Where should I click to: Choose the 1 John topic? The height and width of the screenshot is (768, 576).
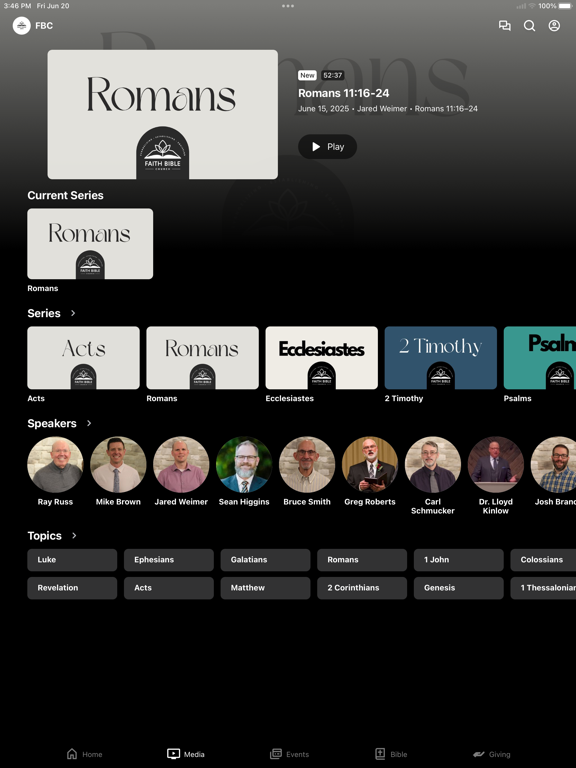(458, 560)
